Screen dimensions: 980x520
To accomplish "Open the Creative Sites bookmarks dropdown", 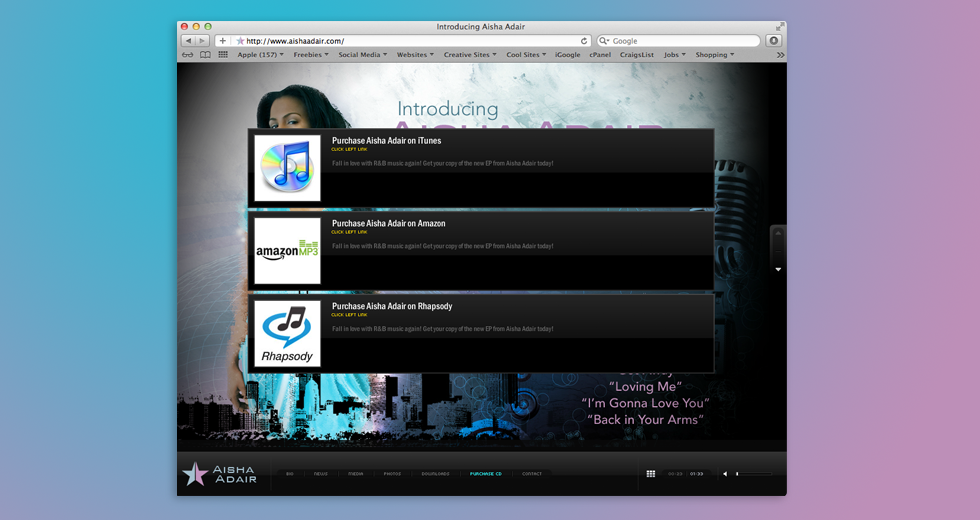I will point(470,55).
